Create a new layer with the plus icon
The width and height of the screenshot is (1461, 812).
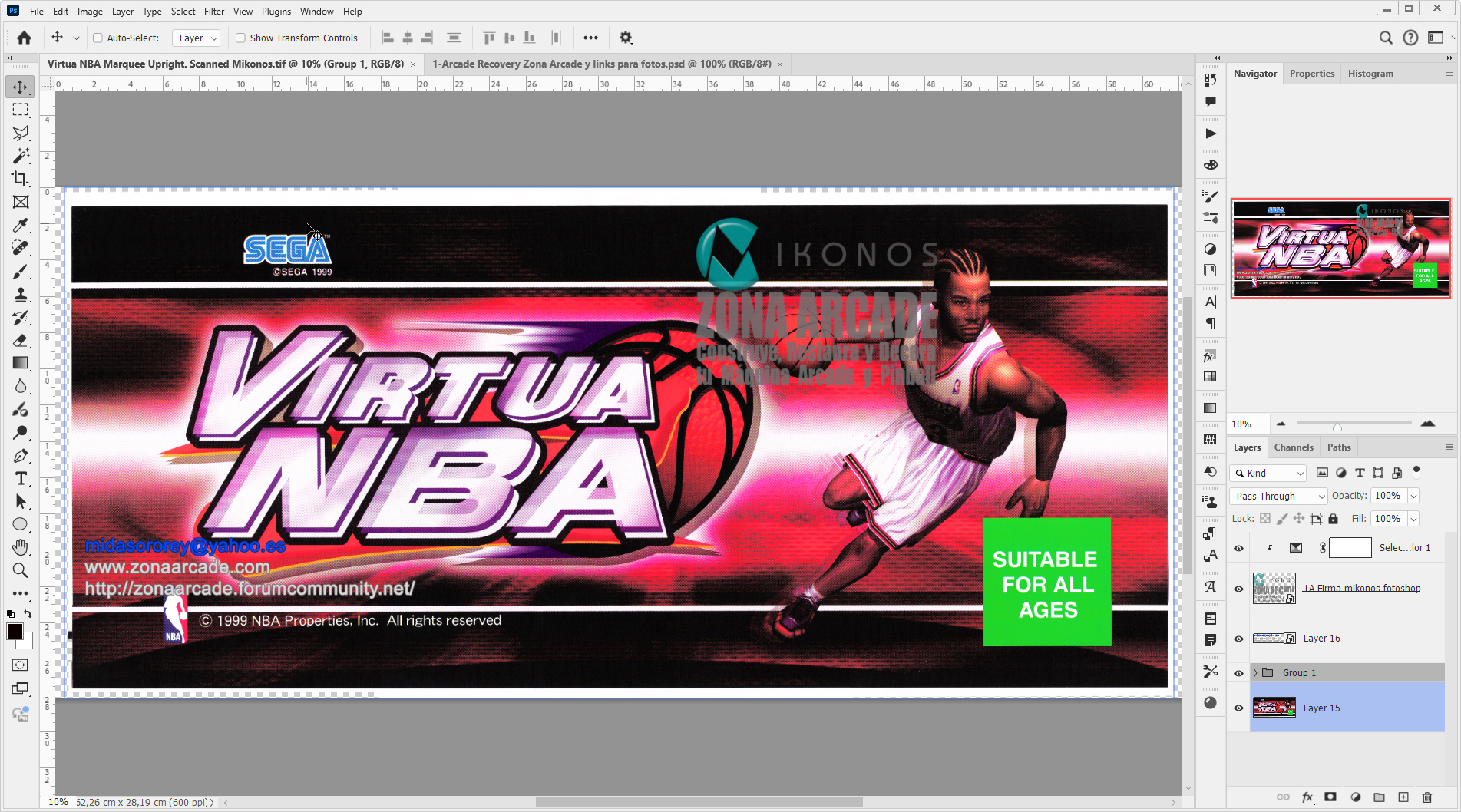[1404, 797]
